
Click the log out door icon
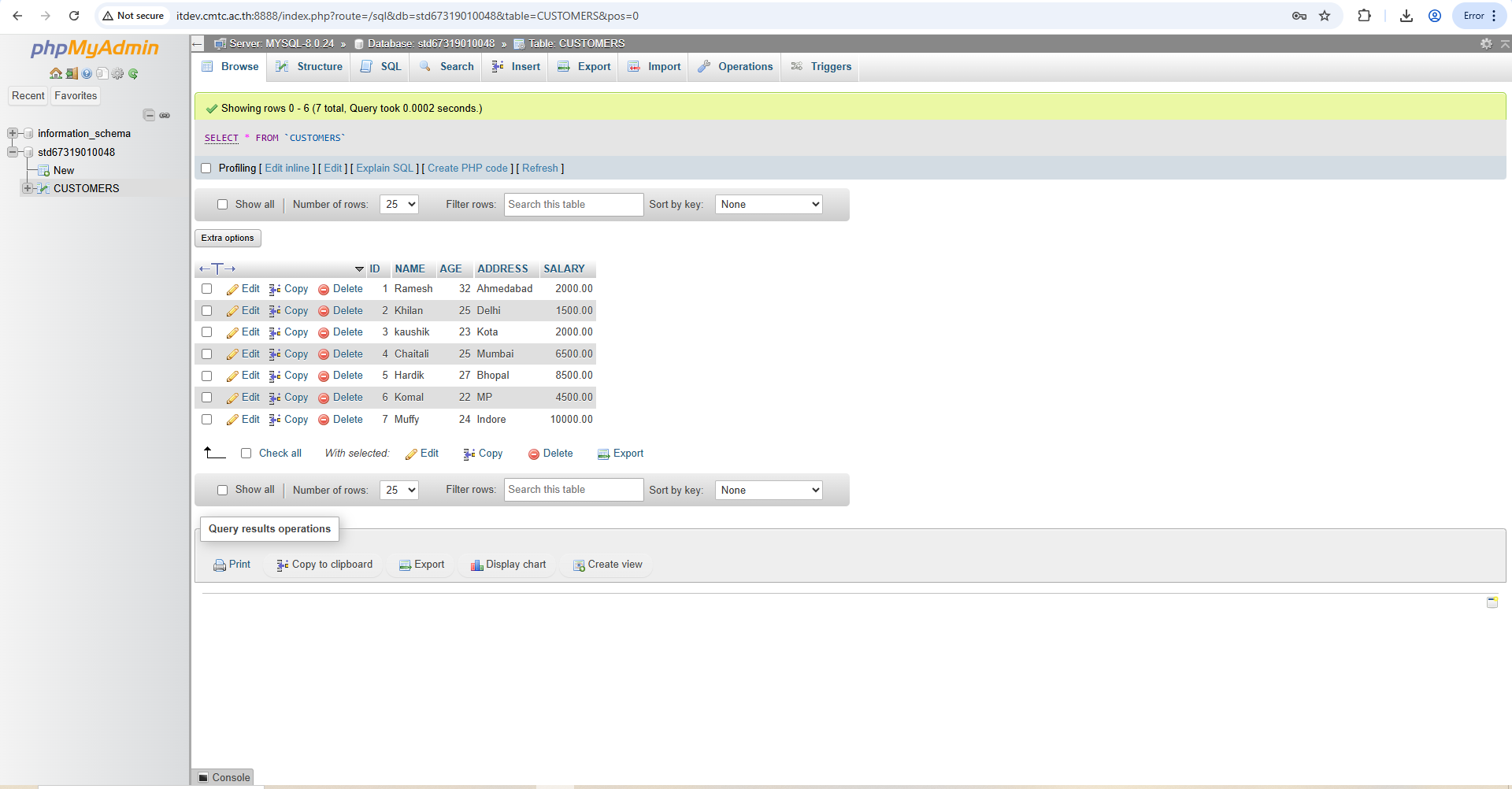[x=72, y=73]
